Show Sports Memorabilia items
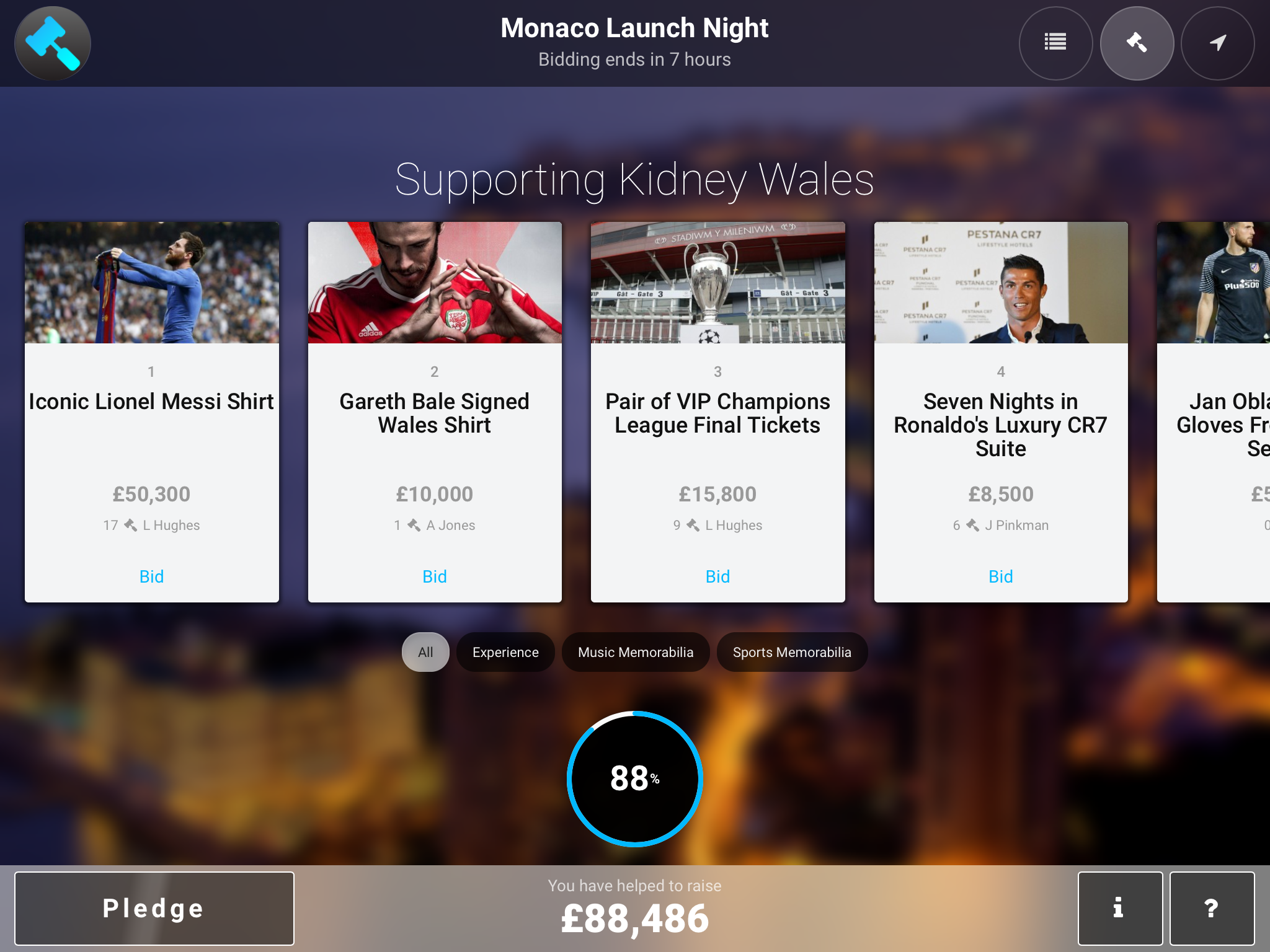The height and width of the screenshot is (952, 1270). click(792, 652)
